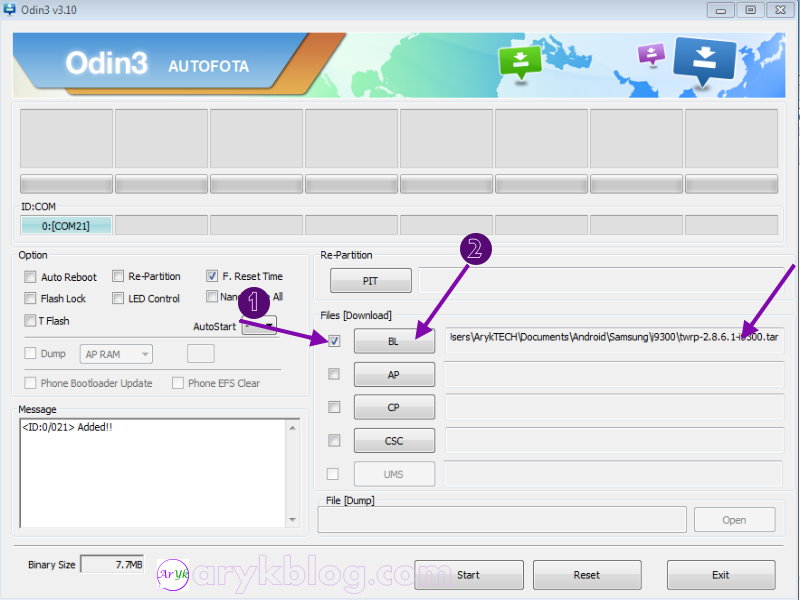Viewport: 800px width, 600px height.
Task: Click the '<ID:0/021> Added!!' message line
Action: click(67, 427)
